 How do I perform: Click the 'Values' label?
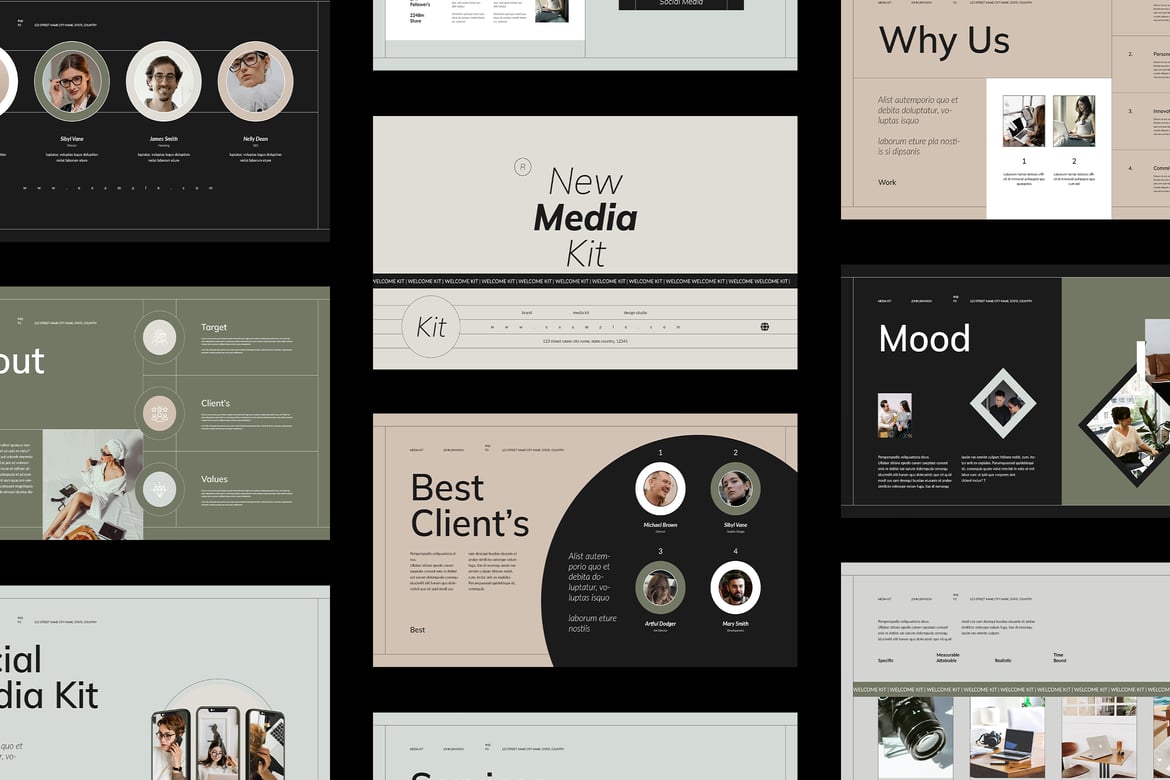(x=214, y=479)
